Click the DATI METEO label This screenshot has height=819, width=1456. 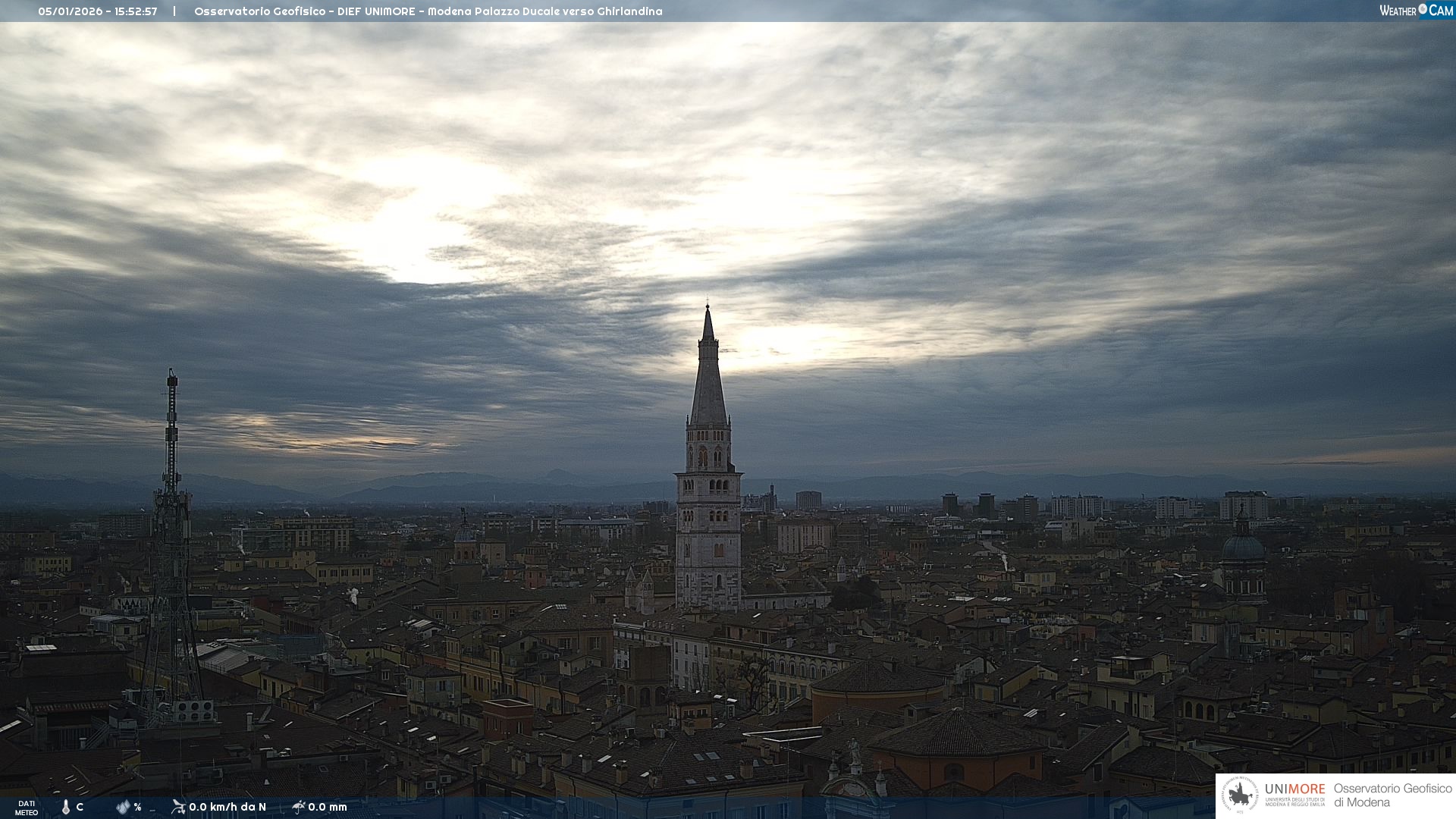pos(27,808)
